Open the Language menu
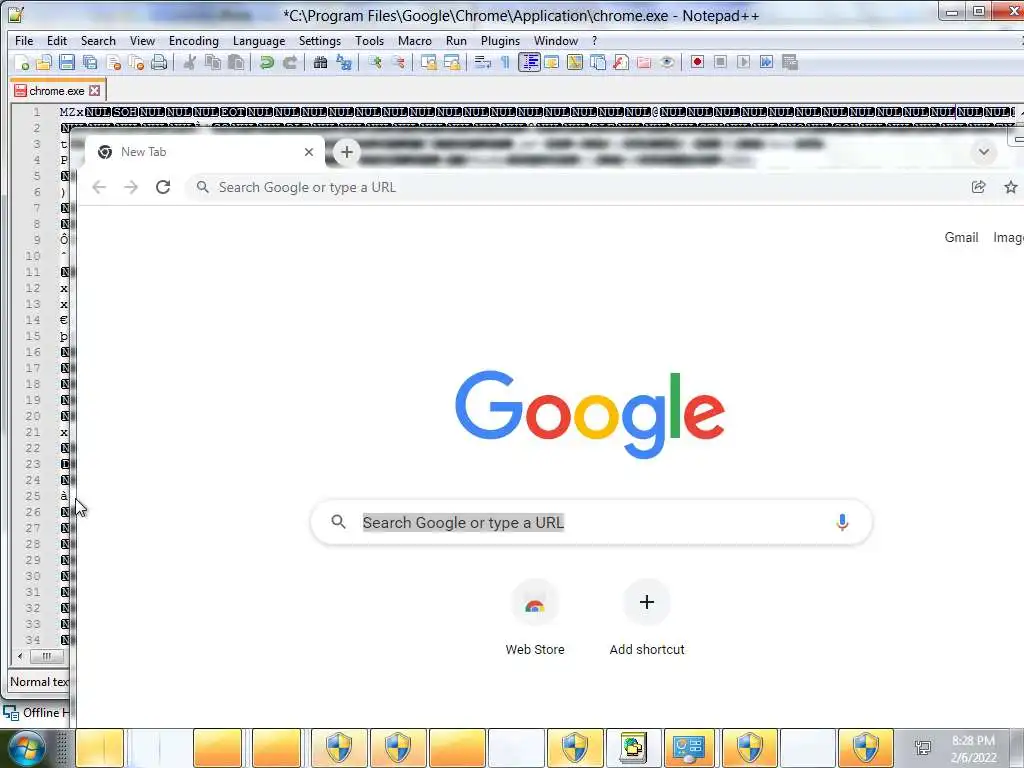 click(x=259, y=40)
